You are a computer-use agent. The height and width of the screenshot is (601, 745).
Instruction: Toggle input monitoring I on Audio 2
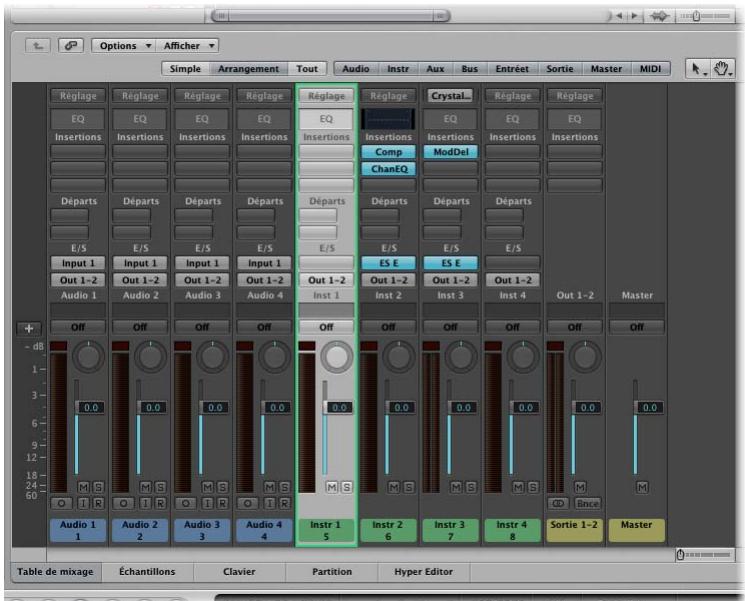point(146,503)
